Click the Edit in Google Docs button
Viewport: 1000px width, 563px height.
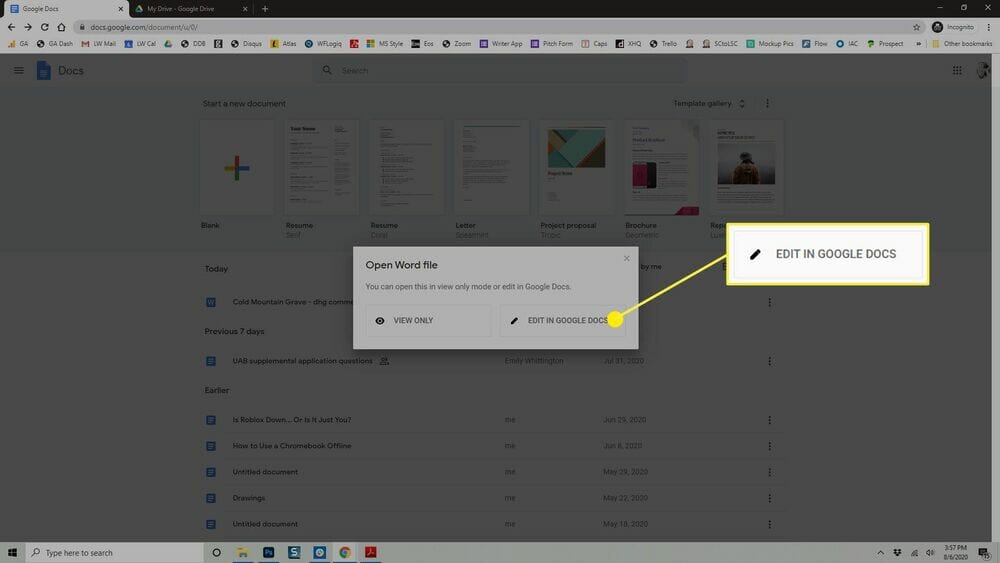[562, 321]
